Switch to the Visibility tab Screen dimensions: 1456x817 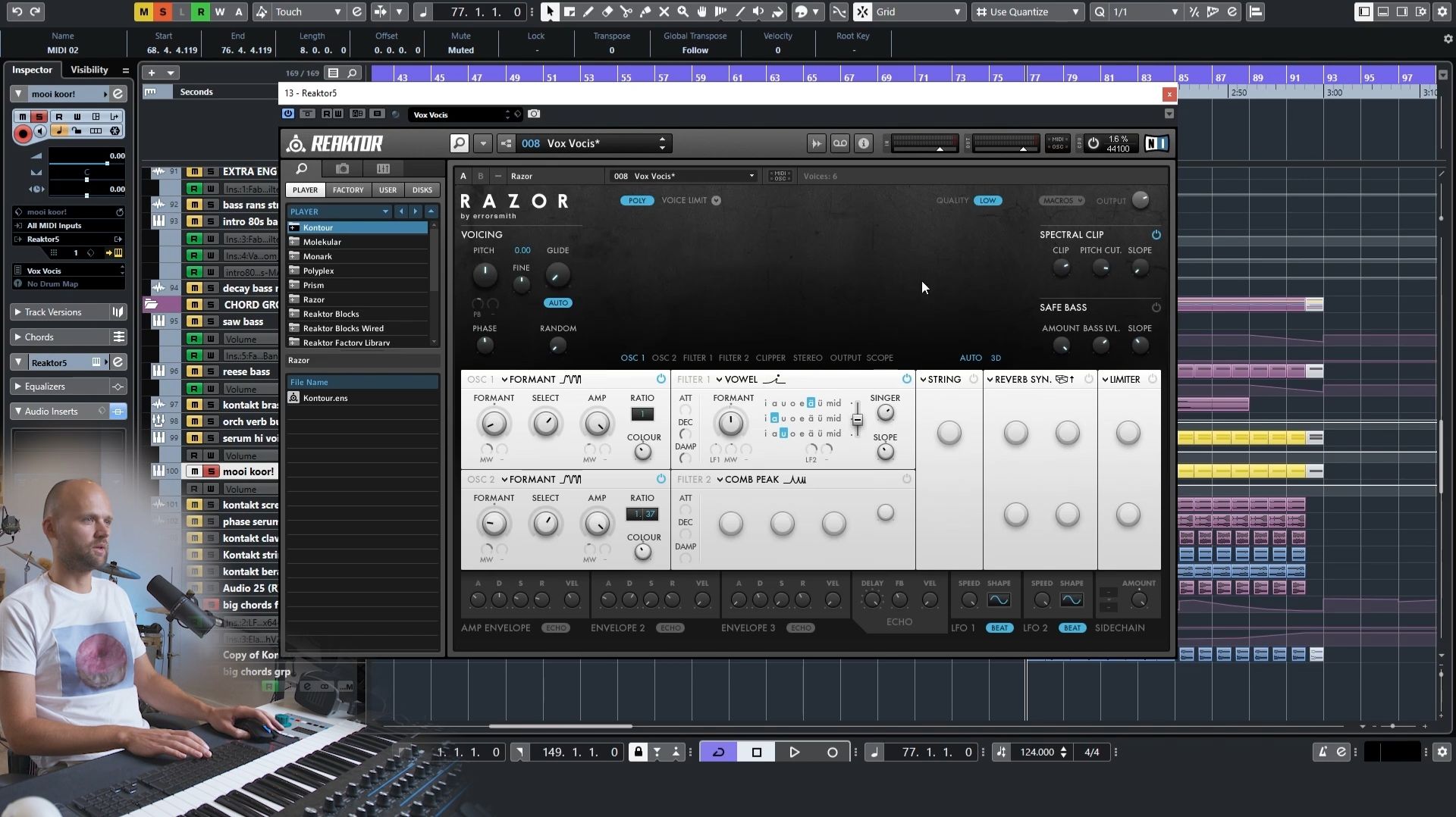click(89, 70)
